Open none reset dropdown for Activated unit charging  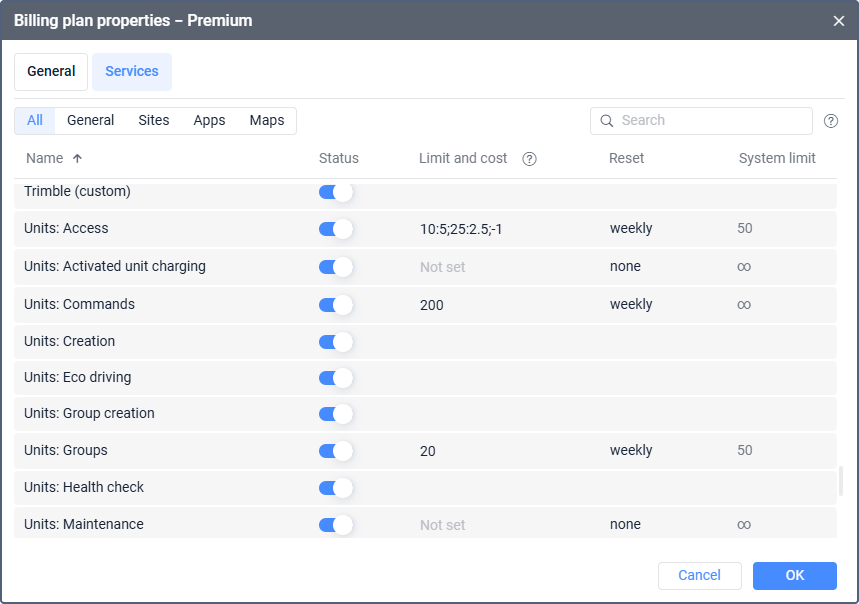tap(625, 266)
